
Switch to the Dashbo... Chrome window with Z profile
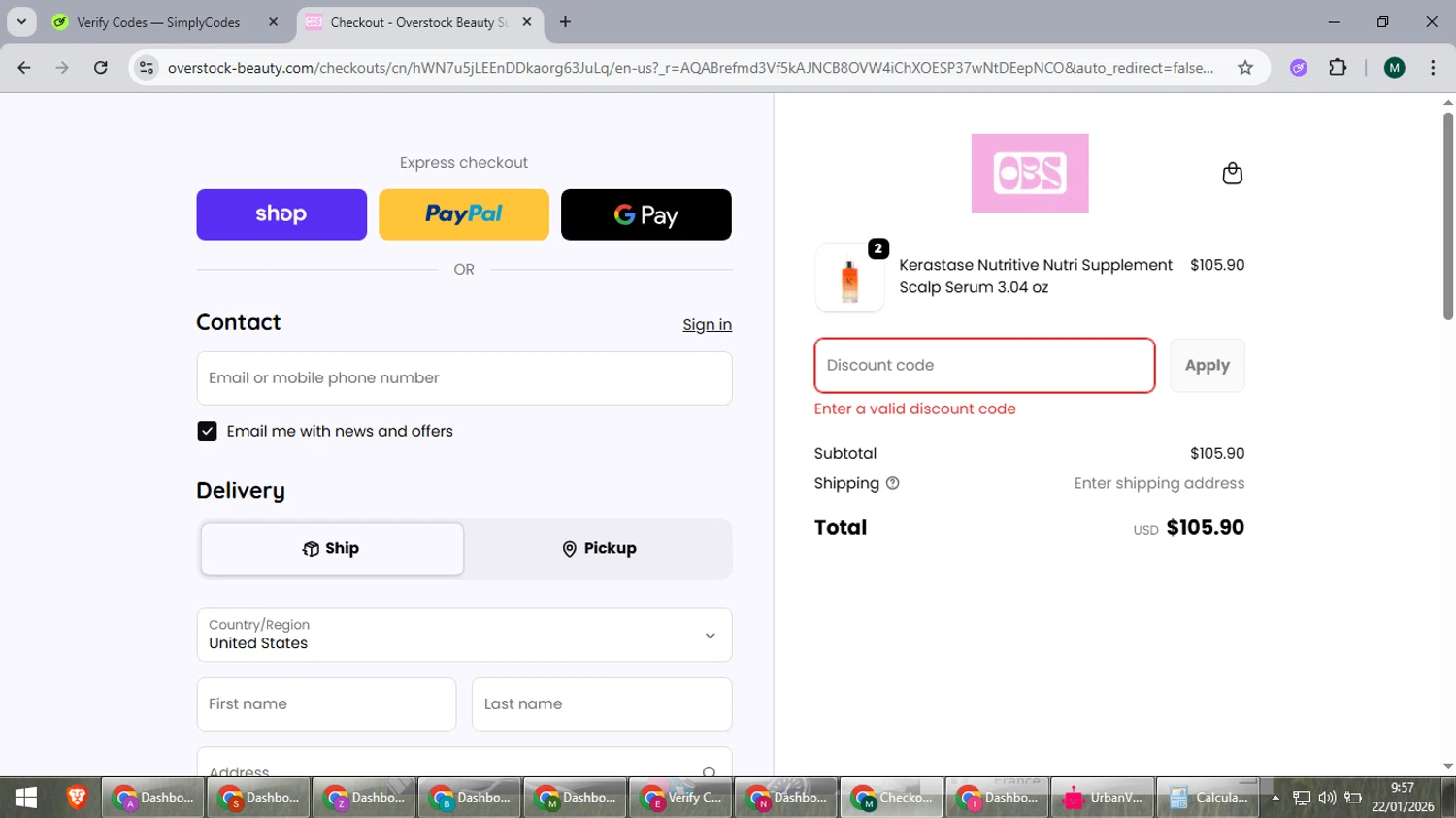click(364, 798)
